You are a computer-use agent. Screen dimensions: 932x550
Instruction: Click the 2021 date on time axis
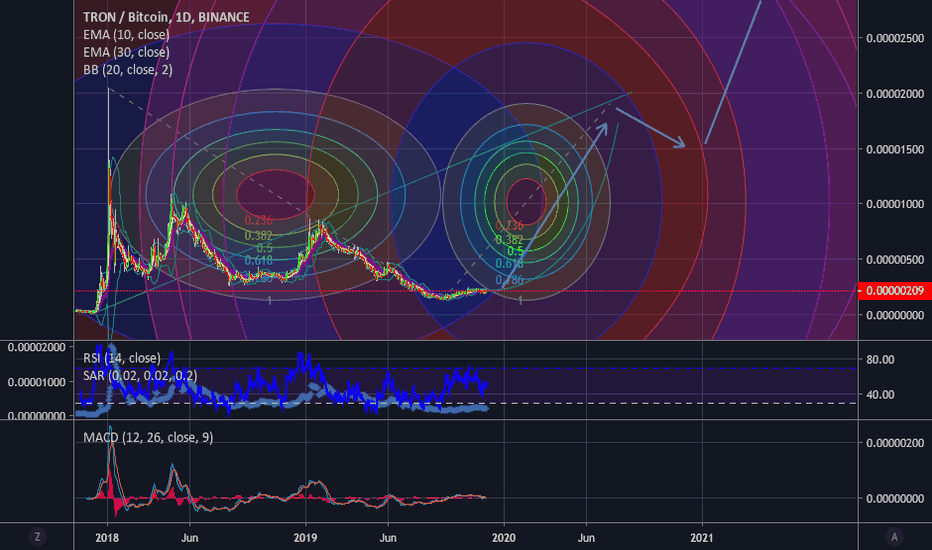pyautogui.click(x=702, y=538)
